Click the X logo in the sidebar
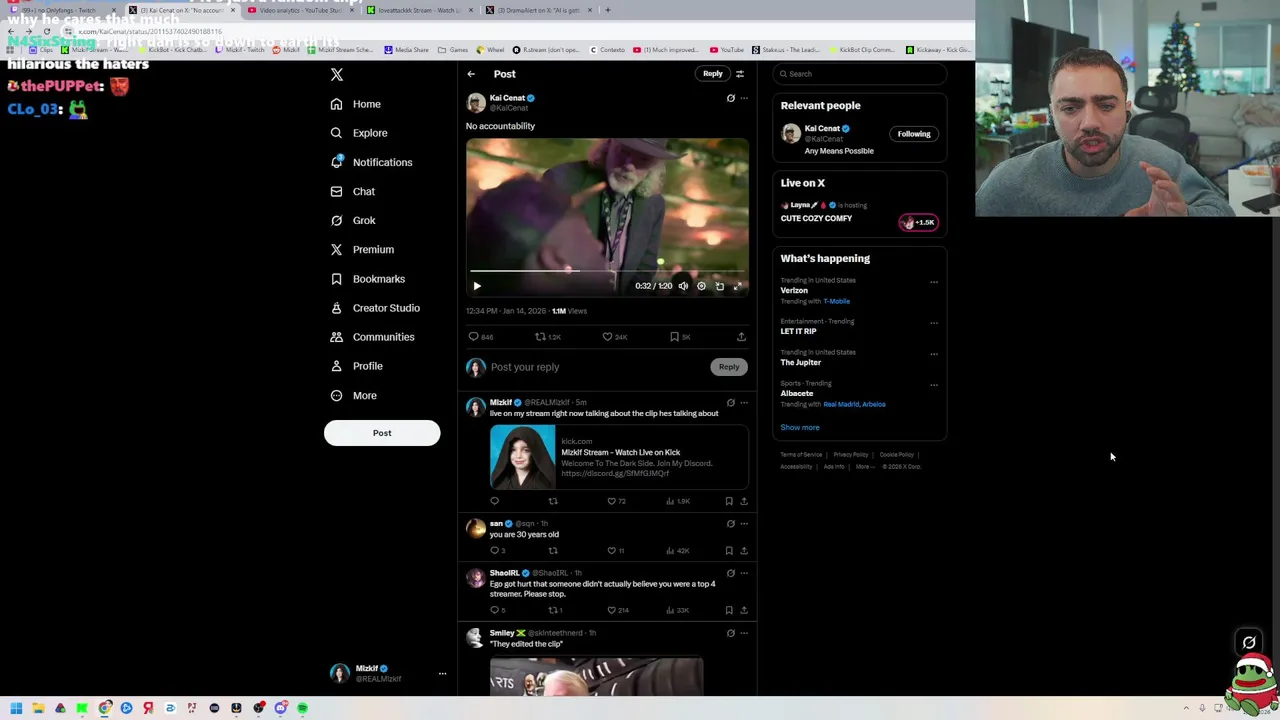This screenshot has height=720, width=1280. (337, 75)
